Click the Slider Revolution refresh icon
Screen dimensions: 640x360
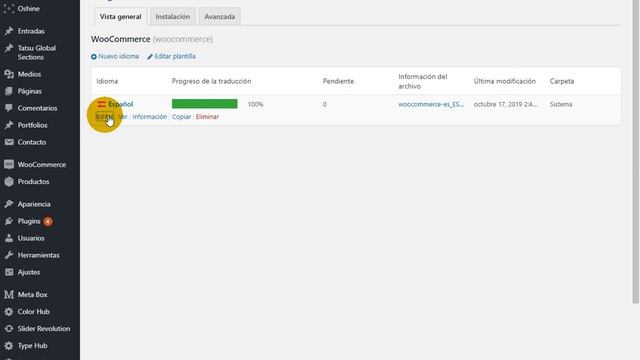point(9,329)
